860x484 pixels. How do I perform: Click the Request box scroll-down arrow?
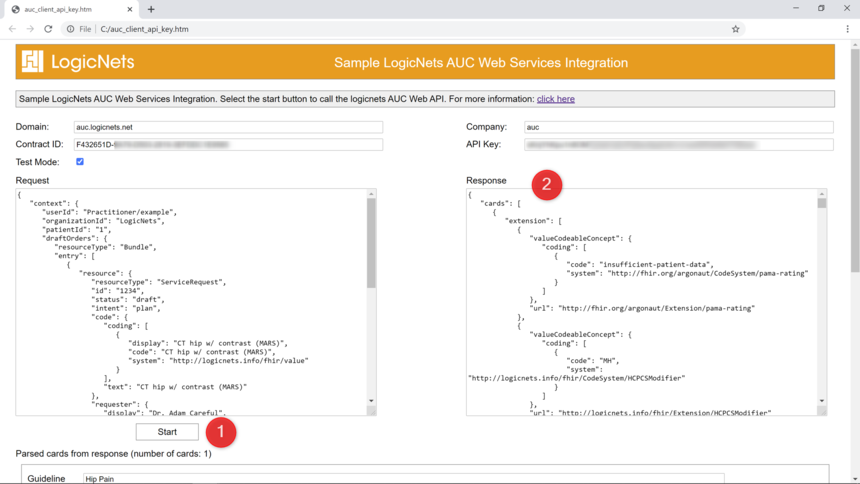[371, 401]
